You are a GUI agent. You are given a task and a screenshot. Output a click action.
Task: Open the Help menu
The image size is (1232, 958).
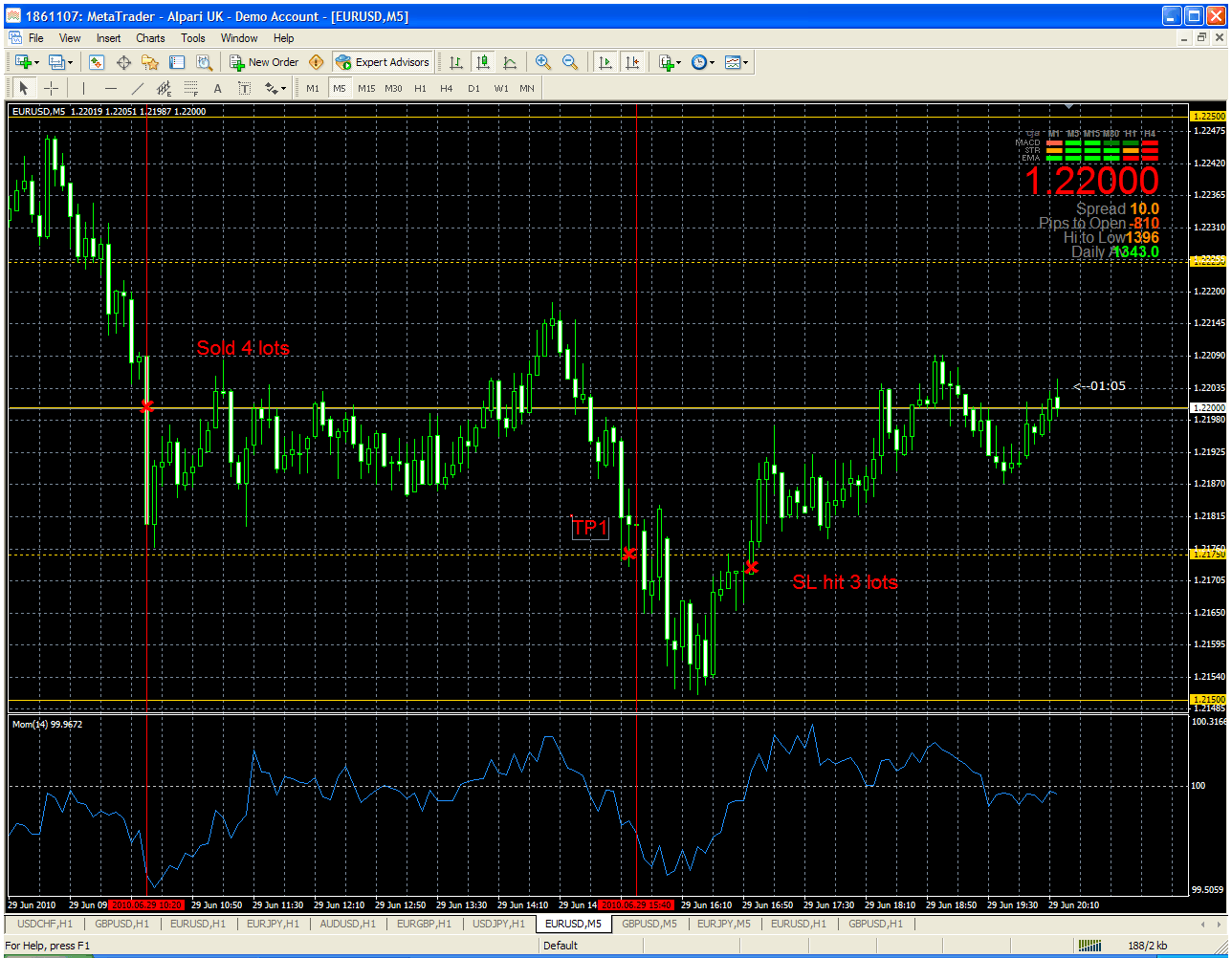coord(284,38)
